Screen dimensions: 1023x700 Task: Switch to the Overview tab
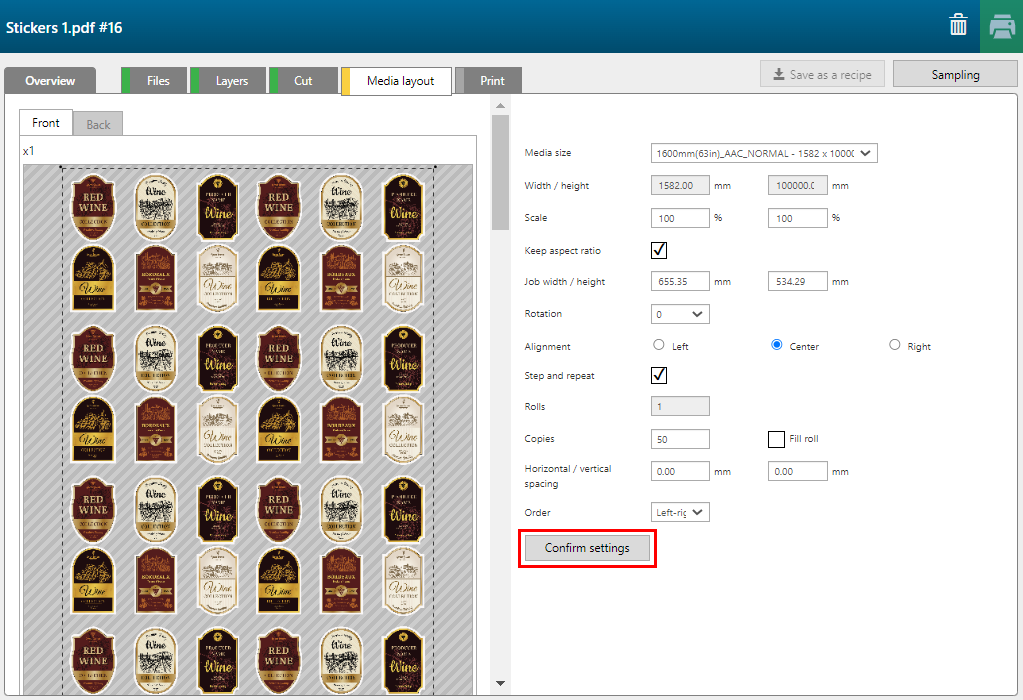click(x=50, y=81)
